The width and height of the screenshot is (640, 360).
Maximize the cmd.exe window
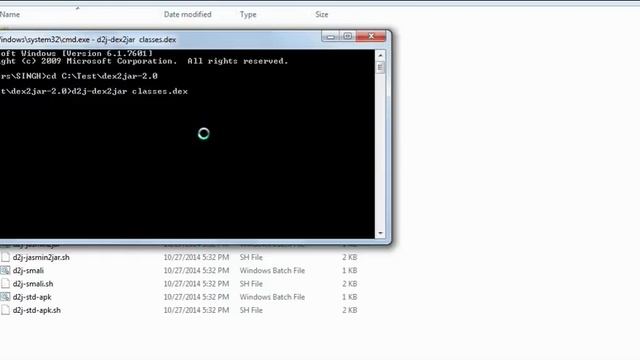347,36
